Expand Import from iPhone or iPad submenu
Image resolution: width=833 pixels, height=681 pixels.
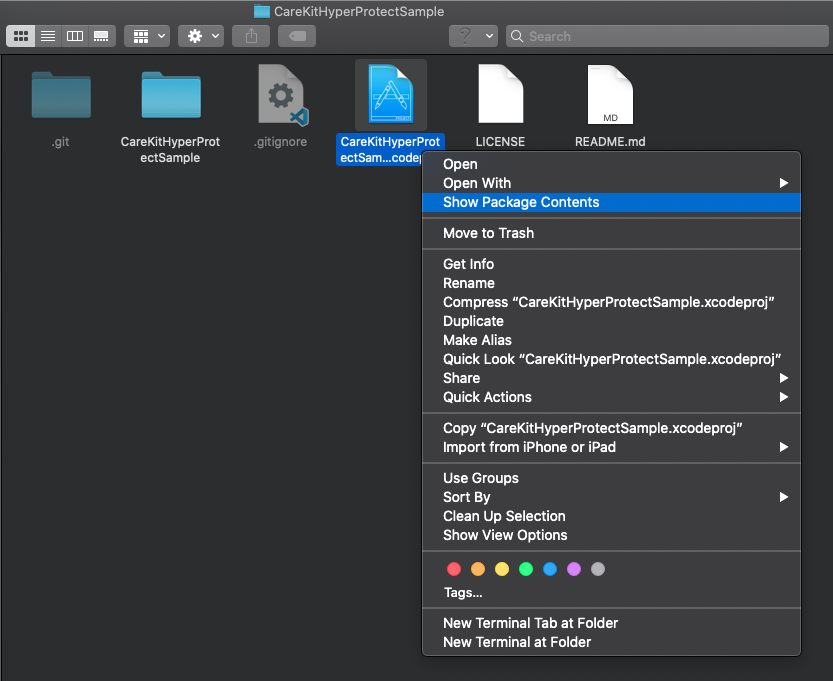tap(611, 447)
